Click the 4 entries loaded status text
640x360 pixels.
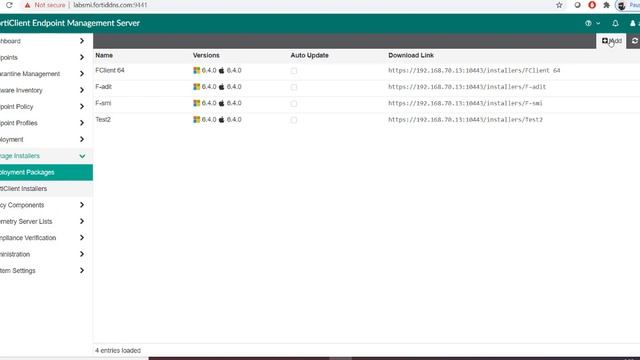pyautogui.click(x=118, y=351)
